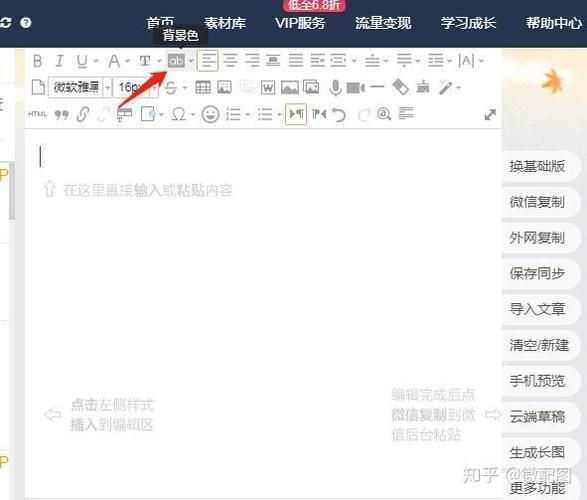Pick a font color with the A icon
The width and height of the screenshot is (587, 500).
pos(114,61)
